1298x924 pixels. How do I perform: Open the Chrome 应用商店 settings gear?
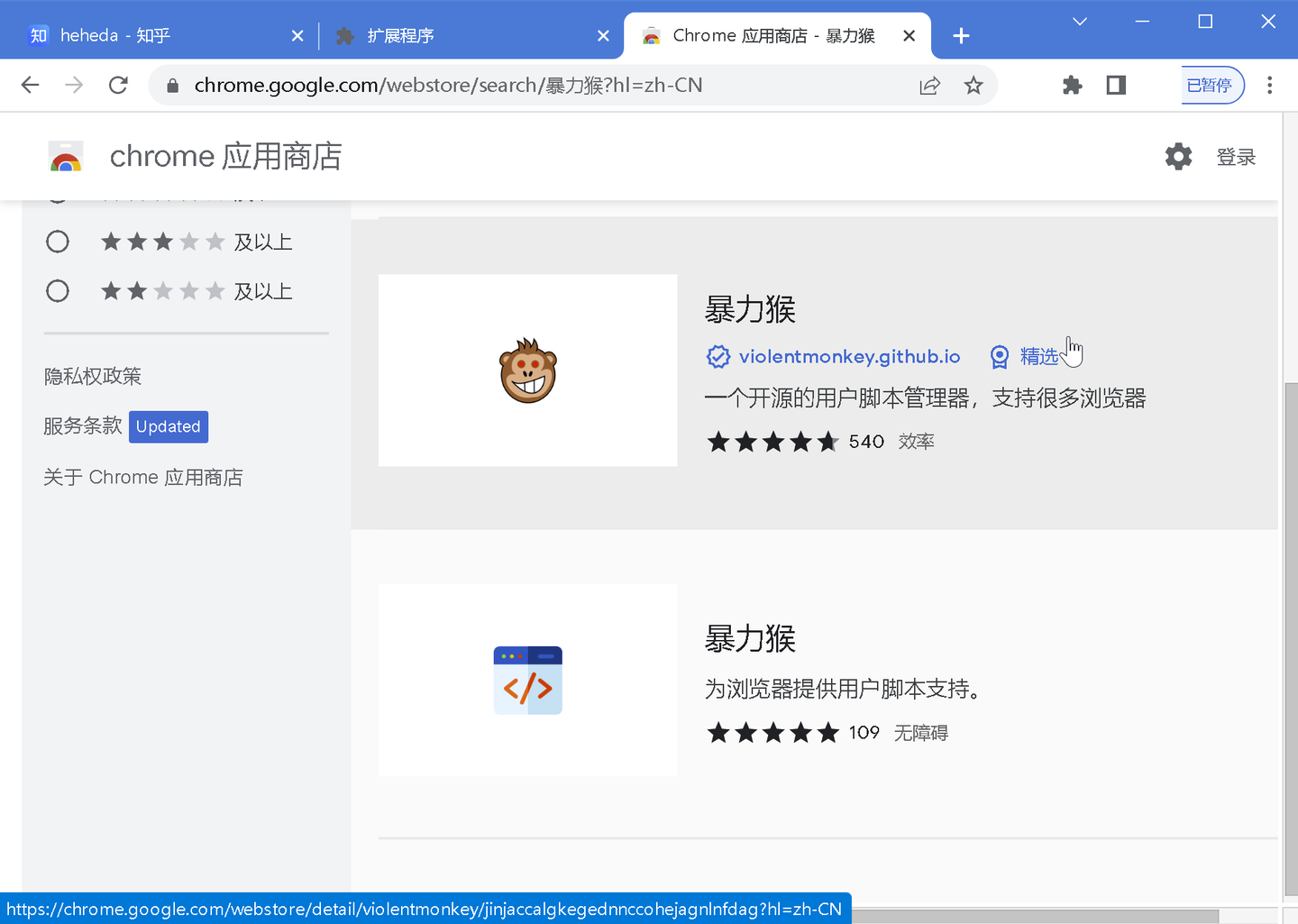(x=1178, y=157)
